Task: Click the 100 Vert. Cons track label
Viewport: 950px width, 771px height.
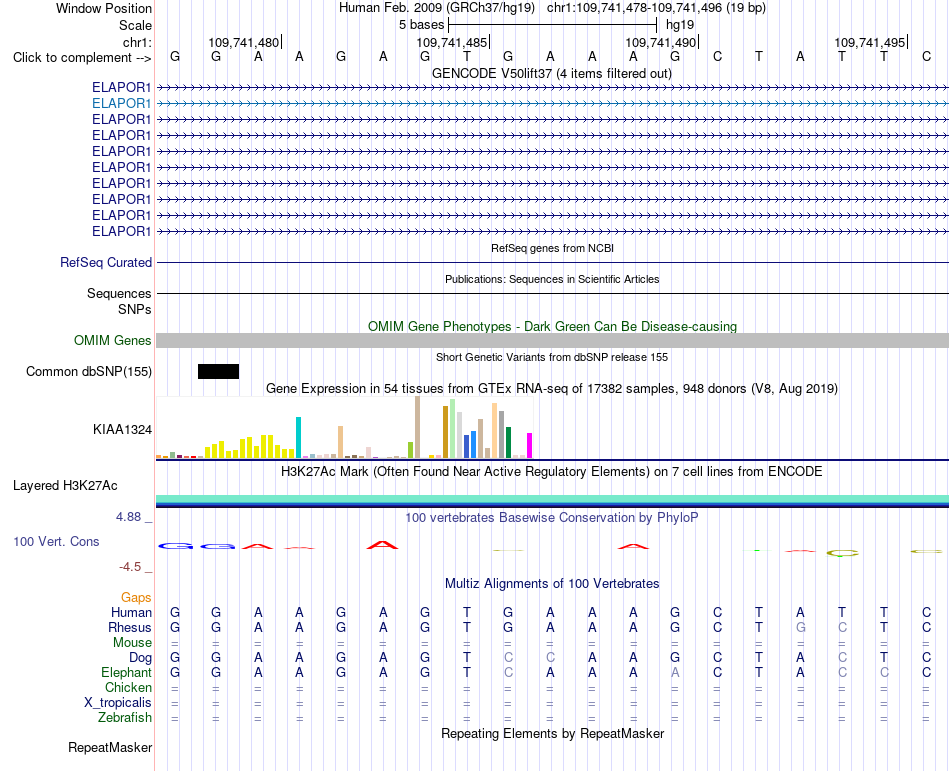Action: pos(56,541)
